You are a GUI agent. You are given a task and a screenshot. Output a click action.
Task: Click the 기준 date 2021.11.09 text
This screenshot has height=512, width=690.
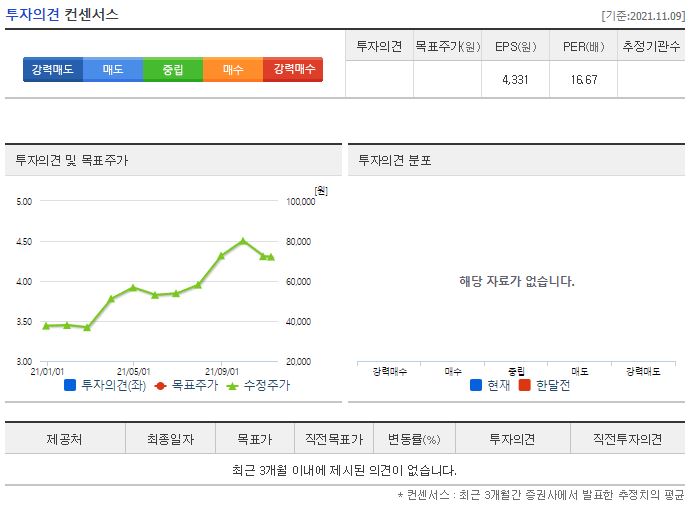coord(643,16)
